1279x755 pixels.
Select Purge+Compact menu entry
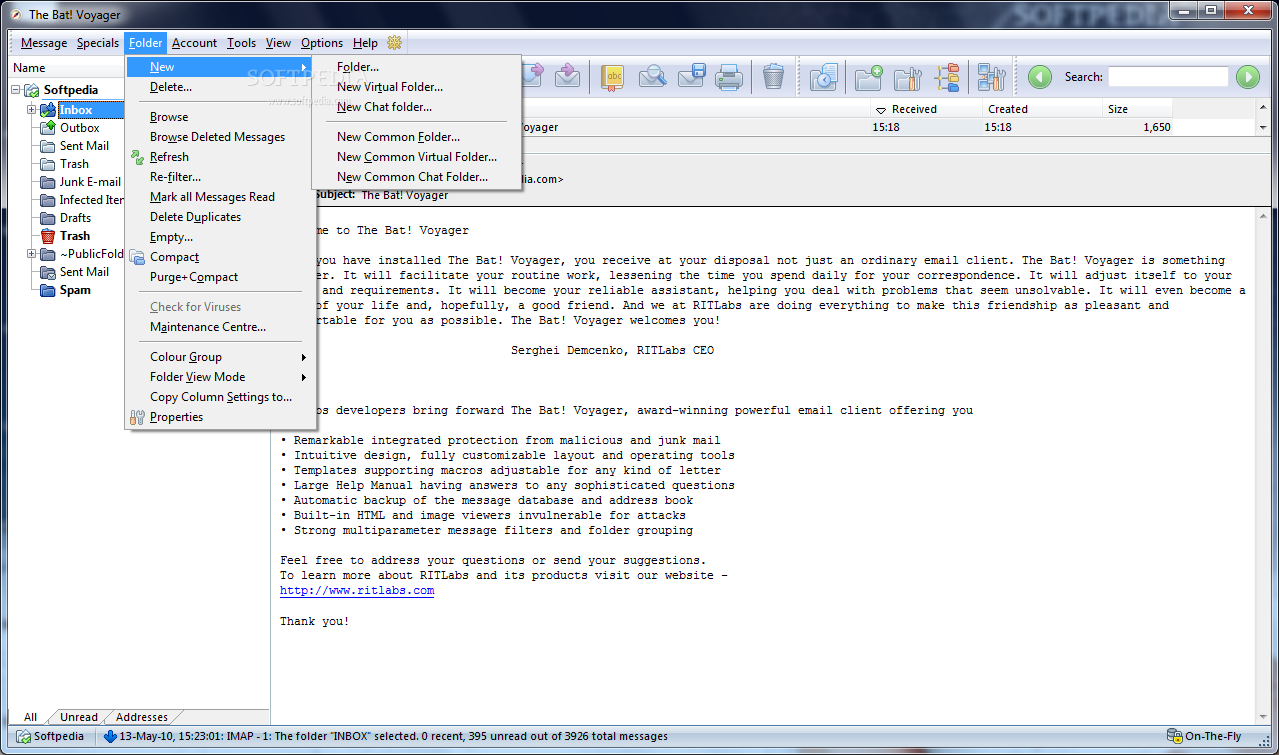point(220,277)
